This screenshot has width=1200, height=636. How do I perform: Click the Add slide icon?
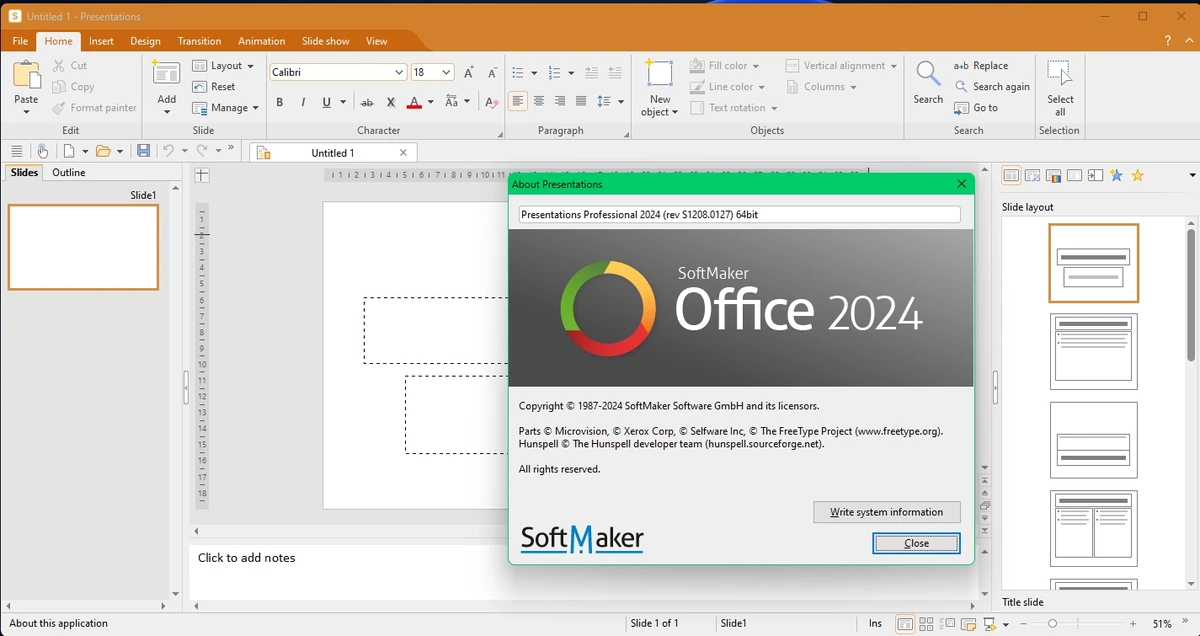click(166, 75)
